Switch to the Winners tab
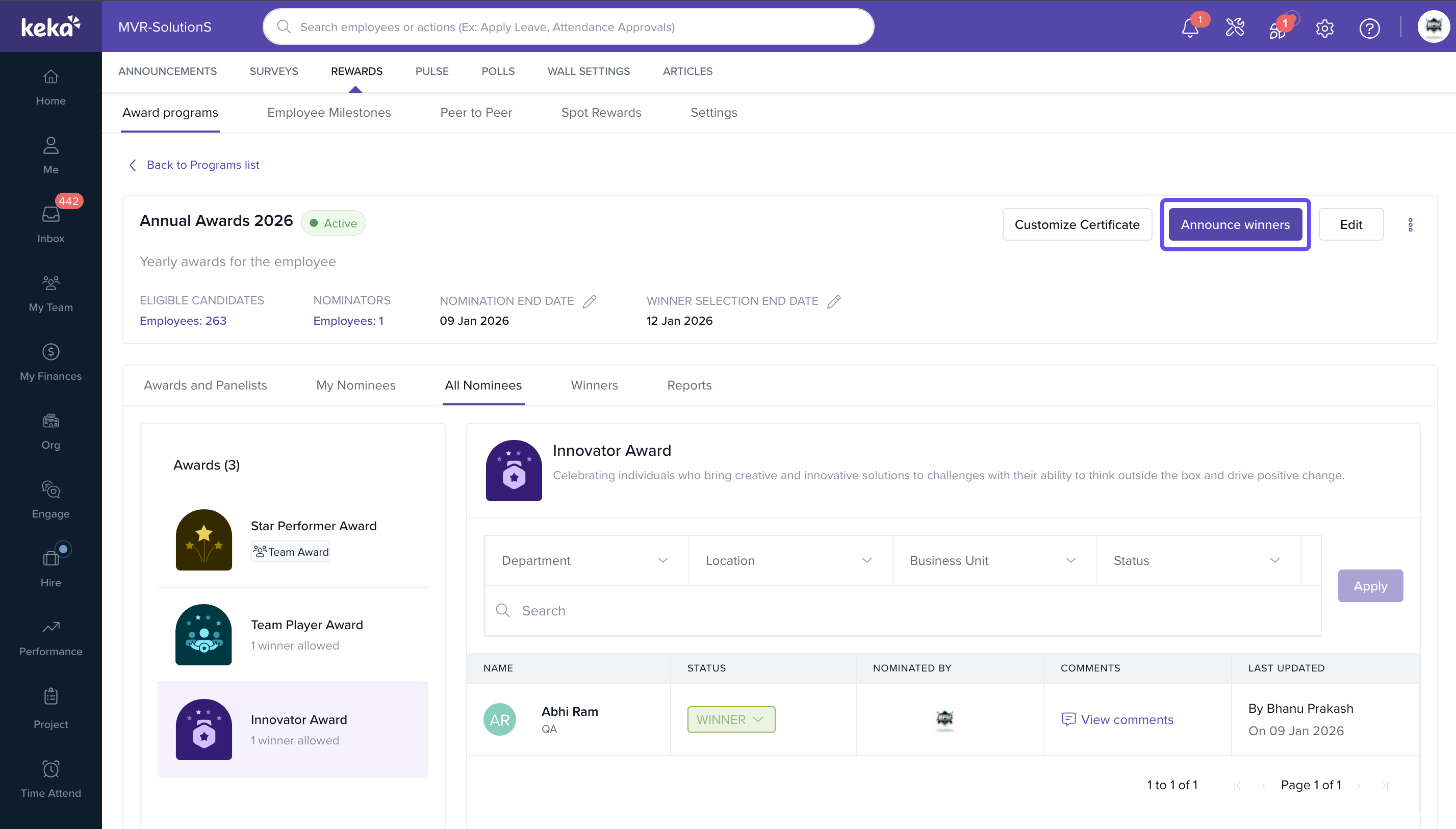This screenshot has height=829, width=1456. pos(594,385)
